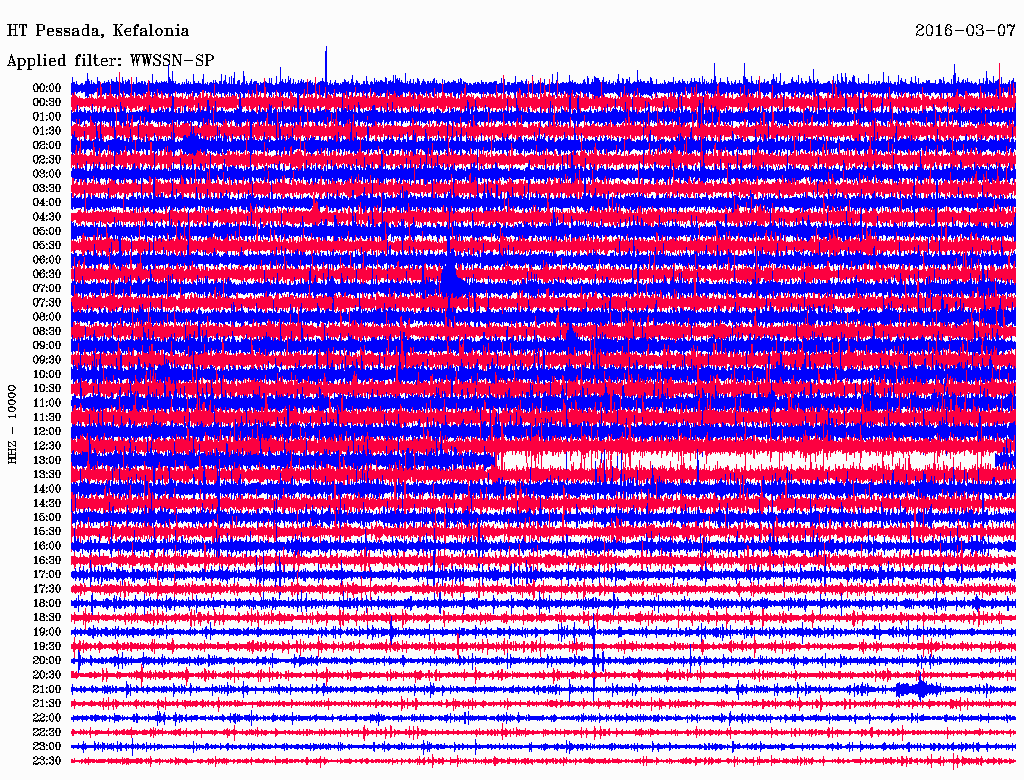Select the 18:00 time label

pyautogui.click(x=47, y=604)
